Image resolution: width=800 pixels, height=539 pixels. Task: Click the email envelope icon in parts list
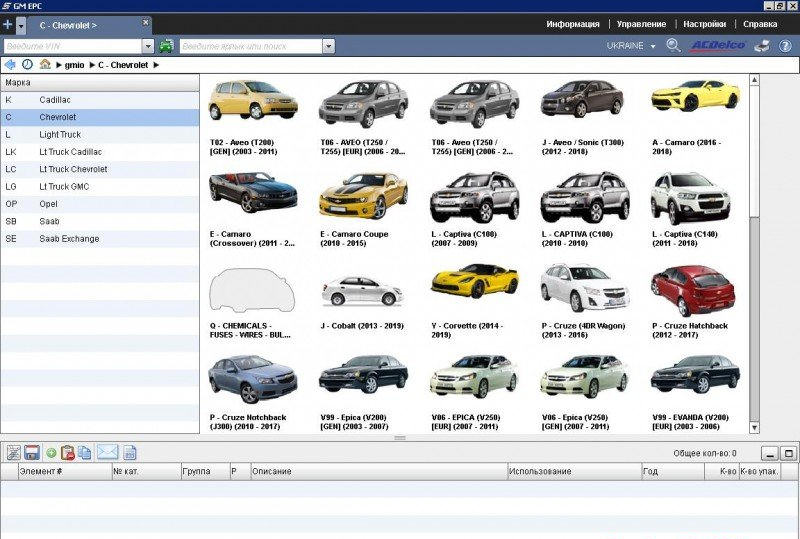pyautogui.click(x=107, y=453)
